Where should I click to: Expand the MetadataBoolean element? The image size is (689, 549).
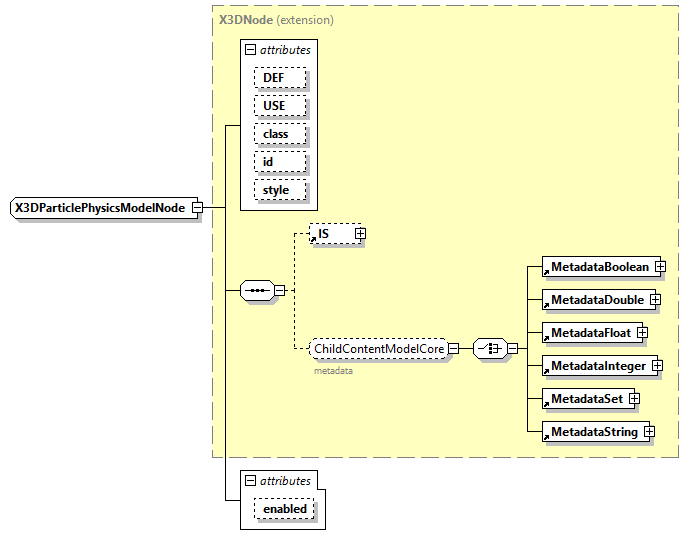pyautogui.click(x=660, y=267)
